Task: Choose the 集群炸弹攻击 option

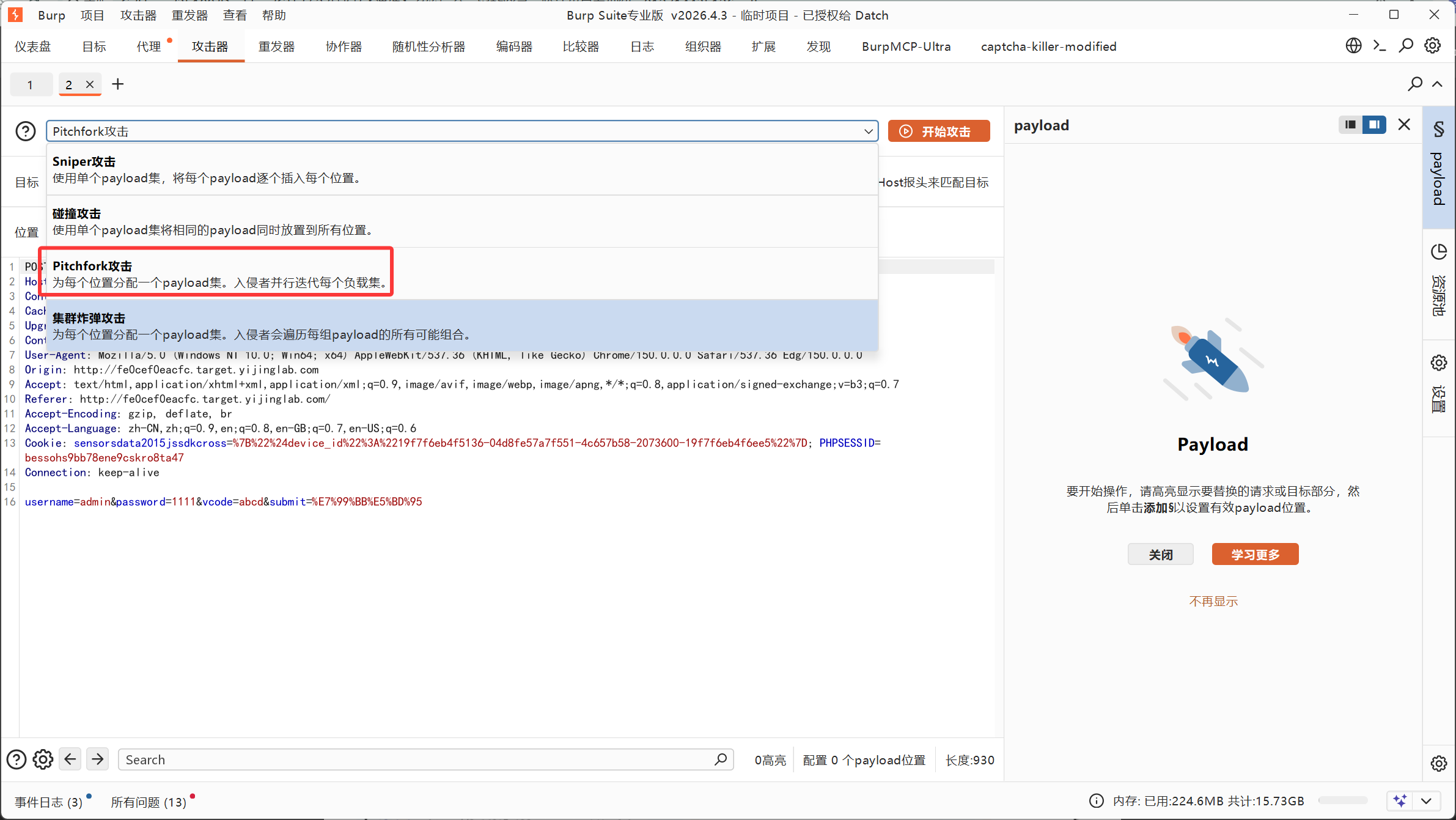Action: click(x=462, y=326)
